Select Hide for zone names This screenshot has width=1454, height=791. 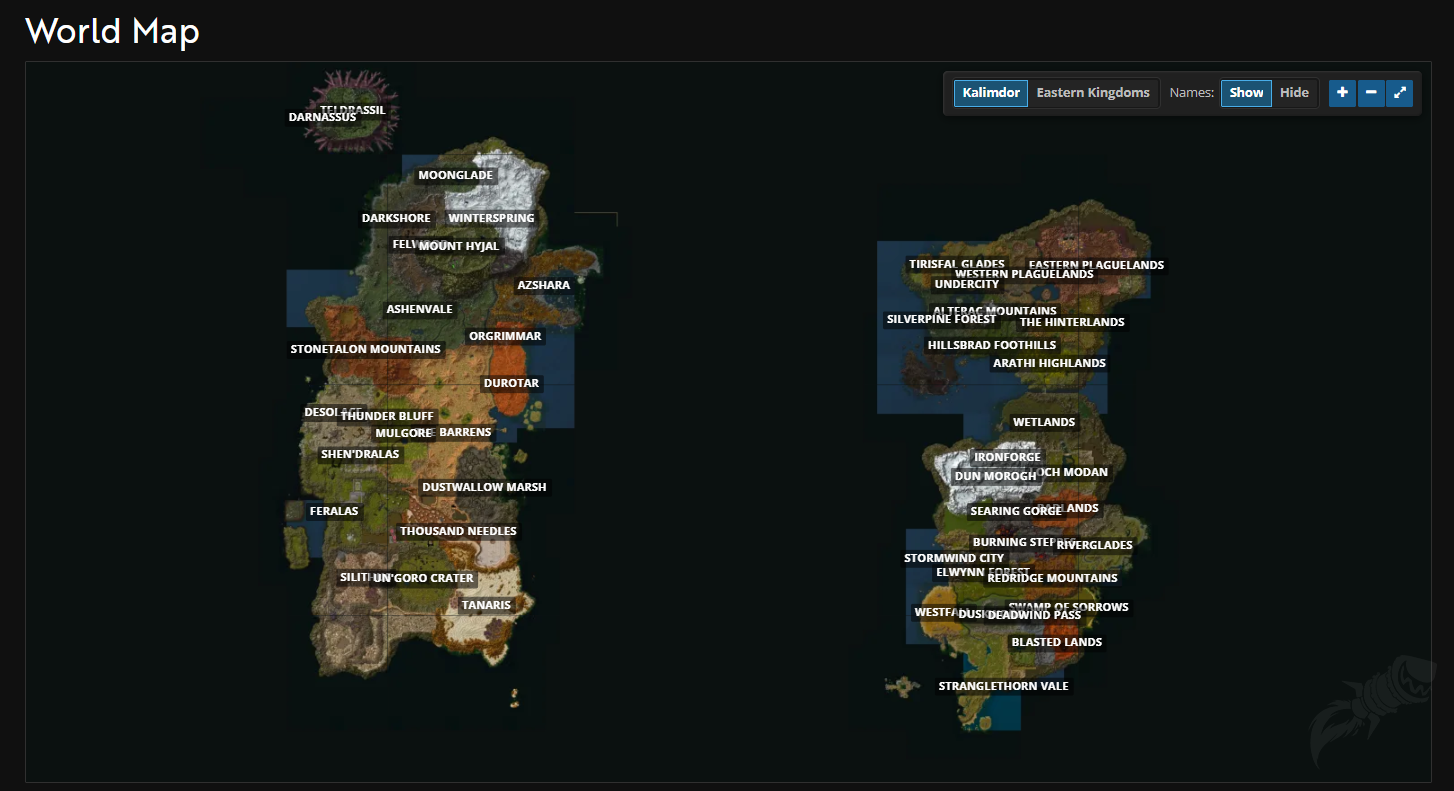tap(1294, 93)
